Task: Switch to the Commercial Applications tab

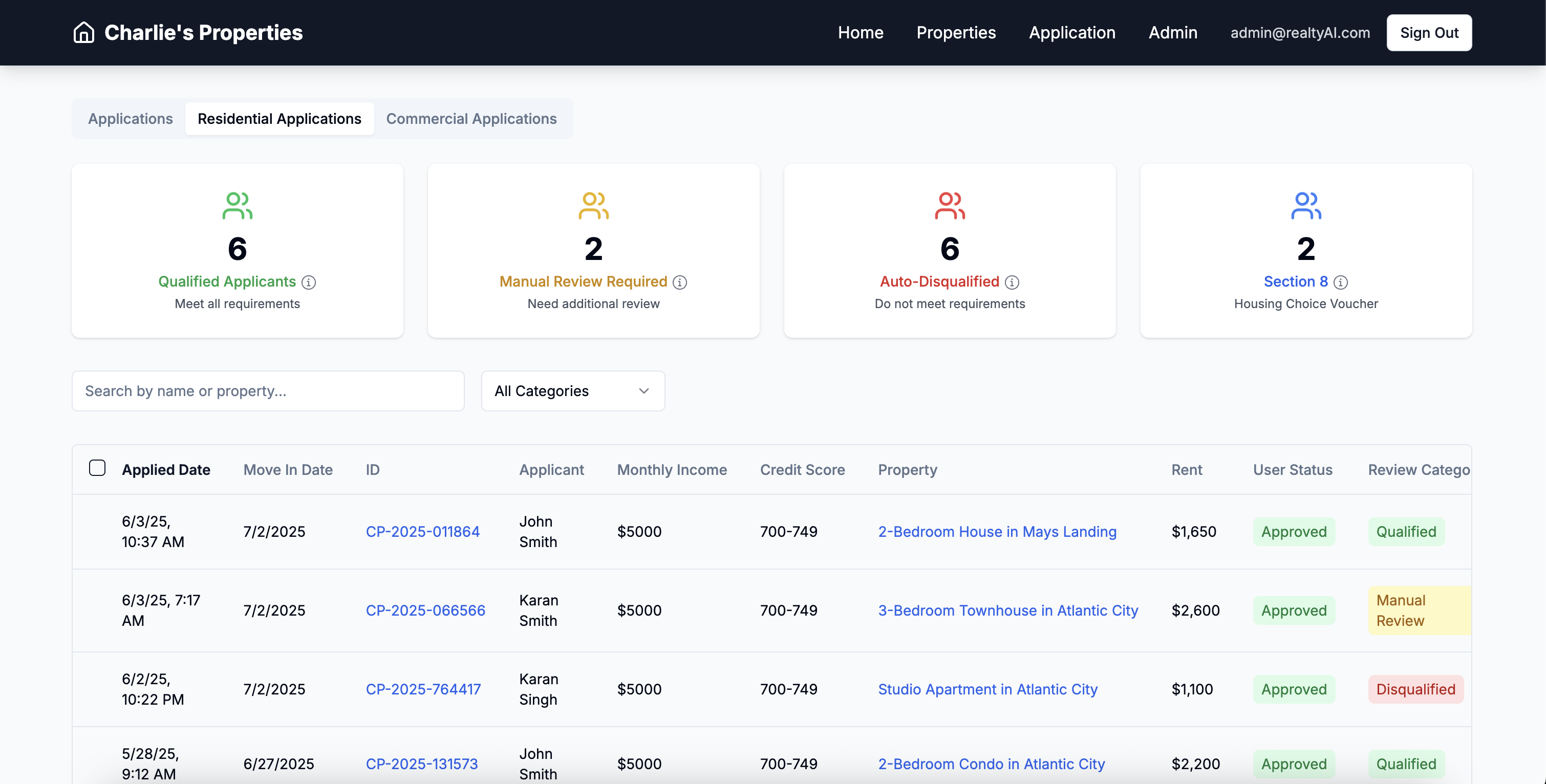Action: tap(471, 119)
